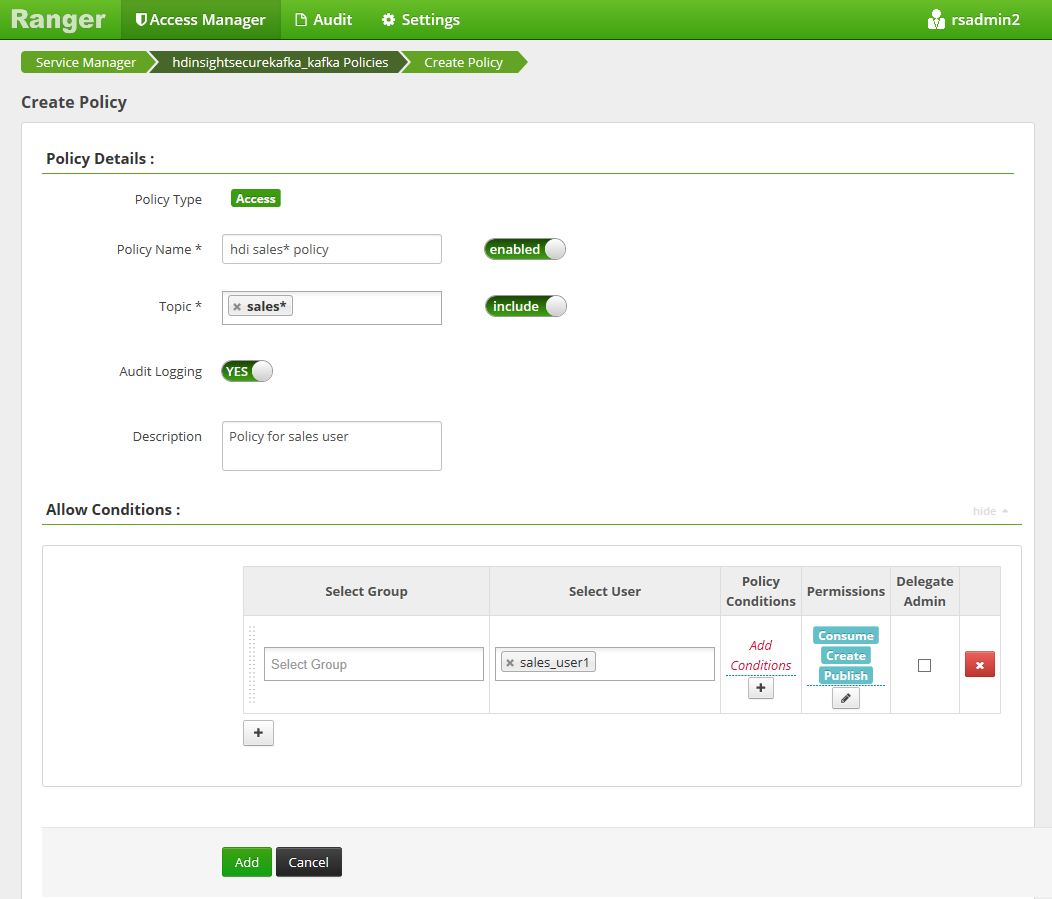Open the Select Group dropdown
This screenshot has width=1052, height=899.
pyautogui.click(x=374, y=664)
